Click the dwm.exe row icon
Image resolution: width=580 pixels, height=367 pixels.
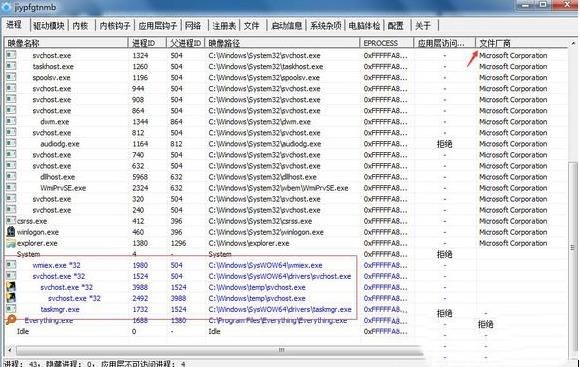[11, 121]
